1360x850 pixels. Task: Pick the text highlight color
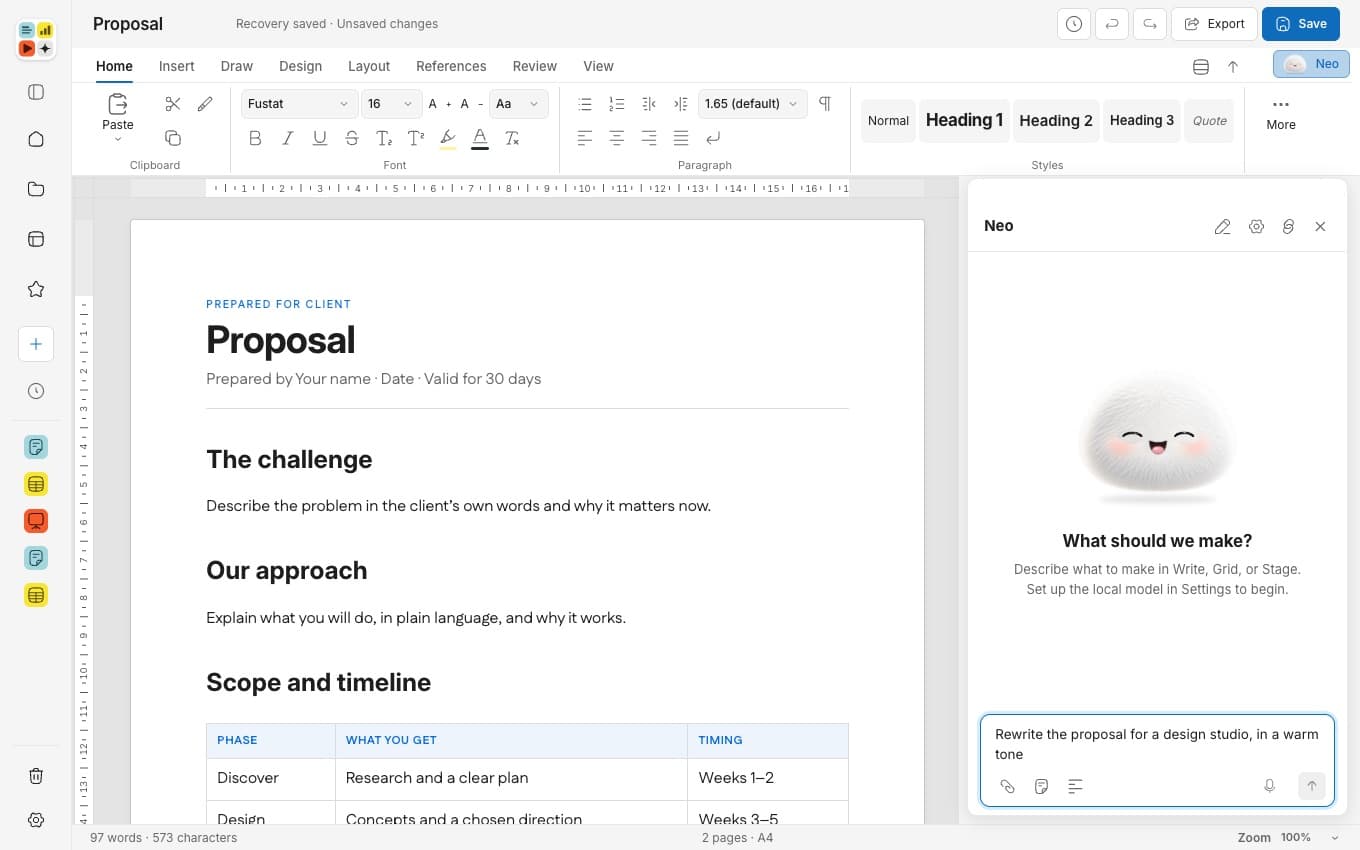coord(448,138)
